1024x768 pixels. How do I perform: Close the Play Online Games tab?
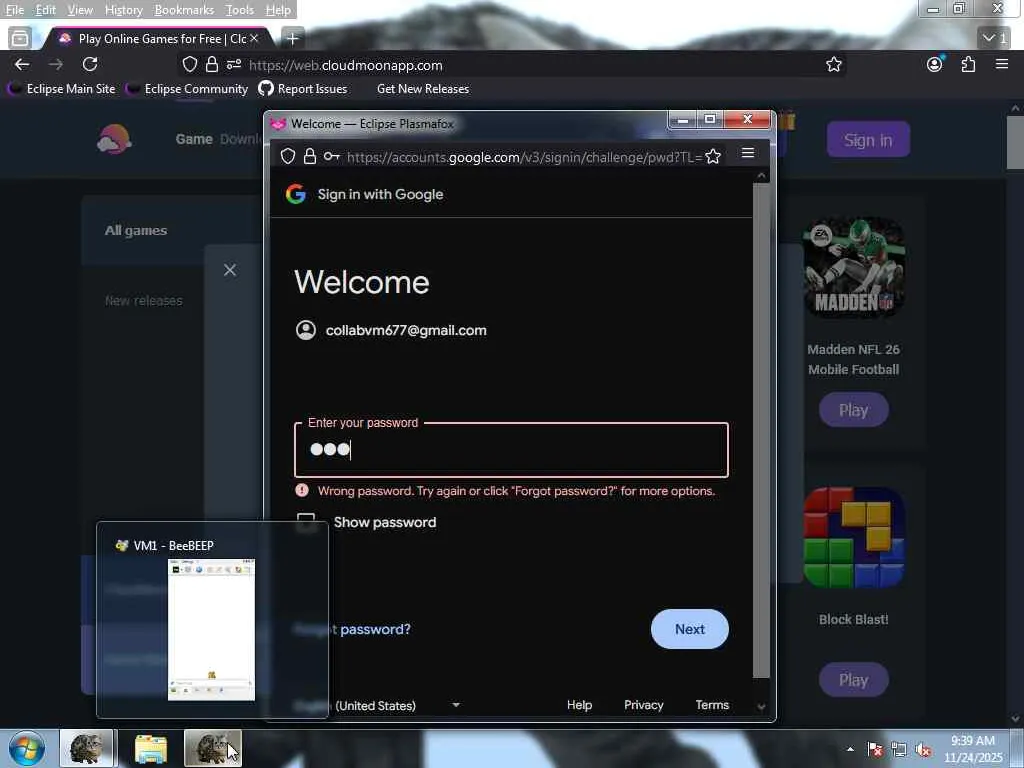point(254,39)
